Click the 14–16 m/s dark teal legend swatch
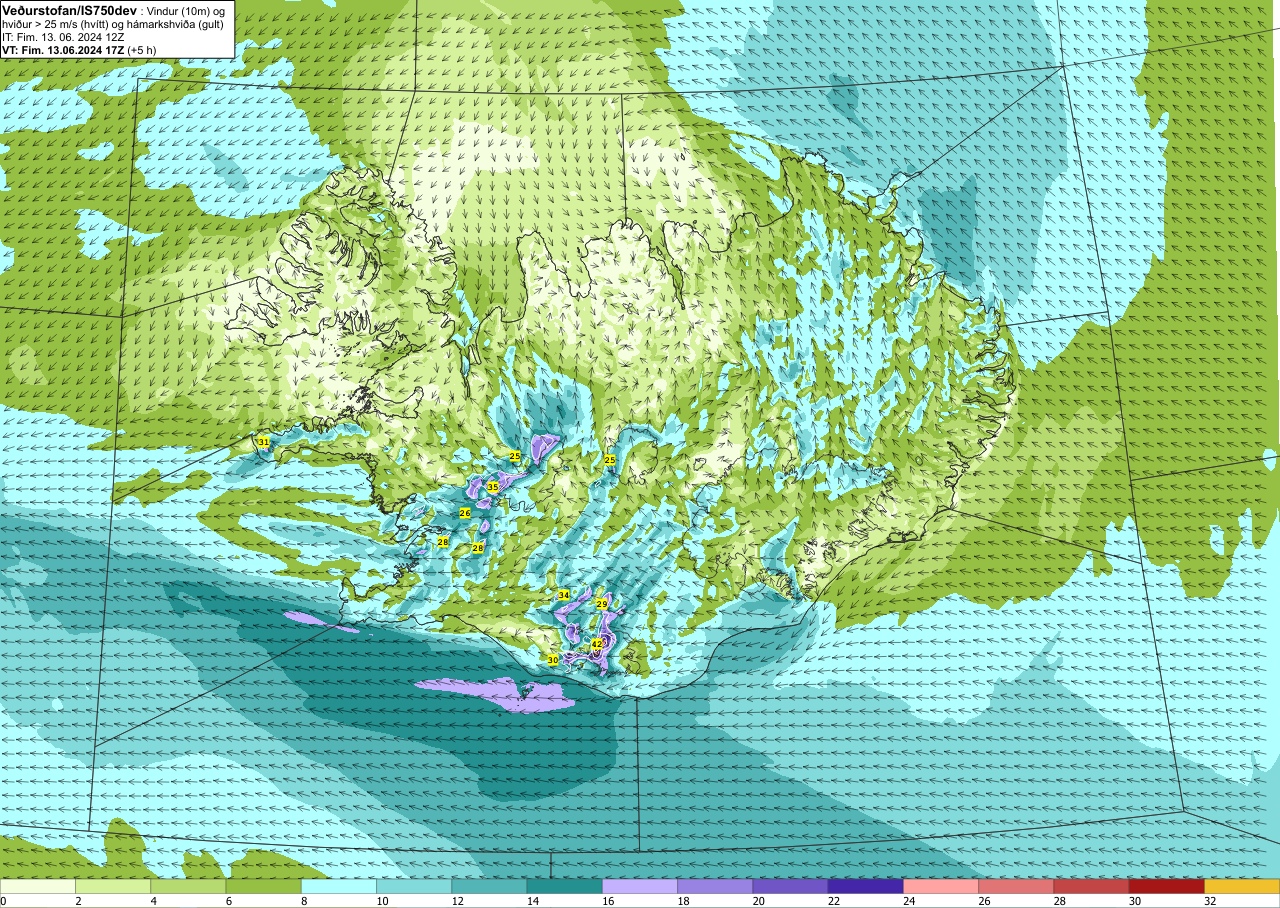1280x908 pixels. pos(565,886)
